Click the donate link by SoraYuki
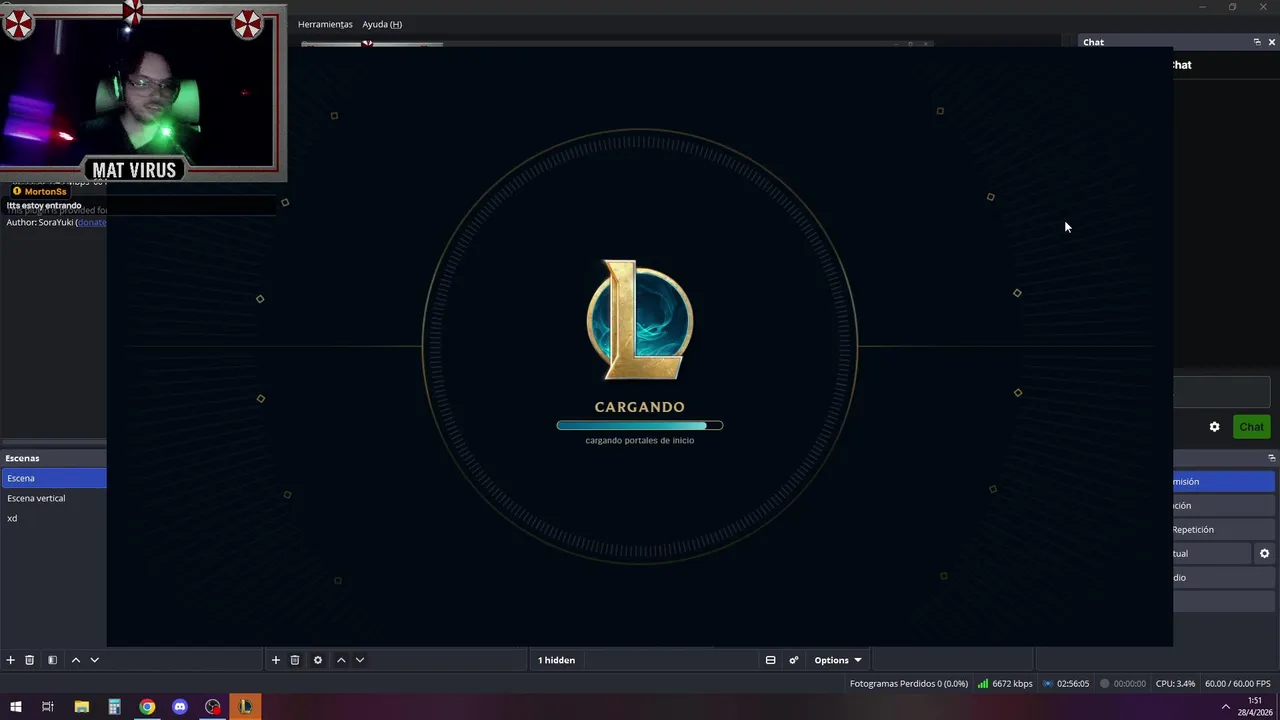This screenshot has height=720, width=1280. (91, 222)
